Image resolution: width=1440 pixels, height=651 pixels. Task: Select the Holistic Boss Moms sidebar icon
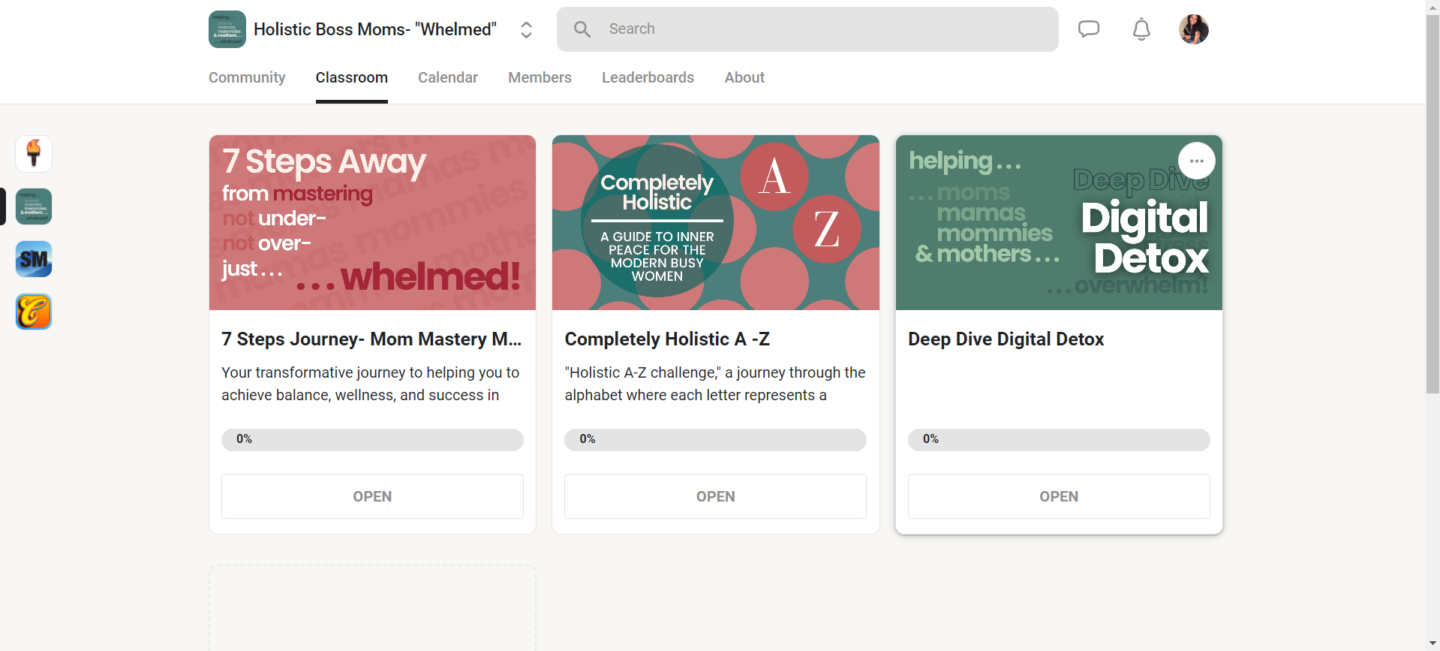click(x=34, y=206)
